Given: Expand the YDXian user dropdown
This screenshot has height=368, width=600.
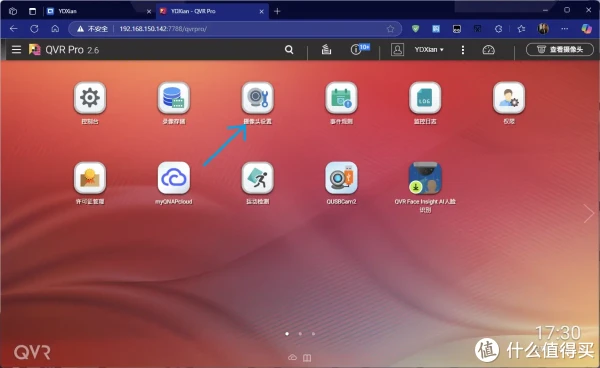Looking at the screenshot, I should pyautogui.click(x=429, y=50).
